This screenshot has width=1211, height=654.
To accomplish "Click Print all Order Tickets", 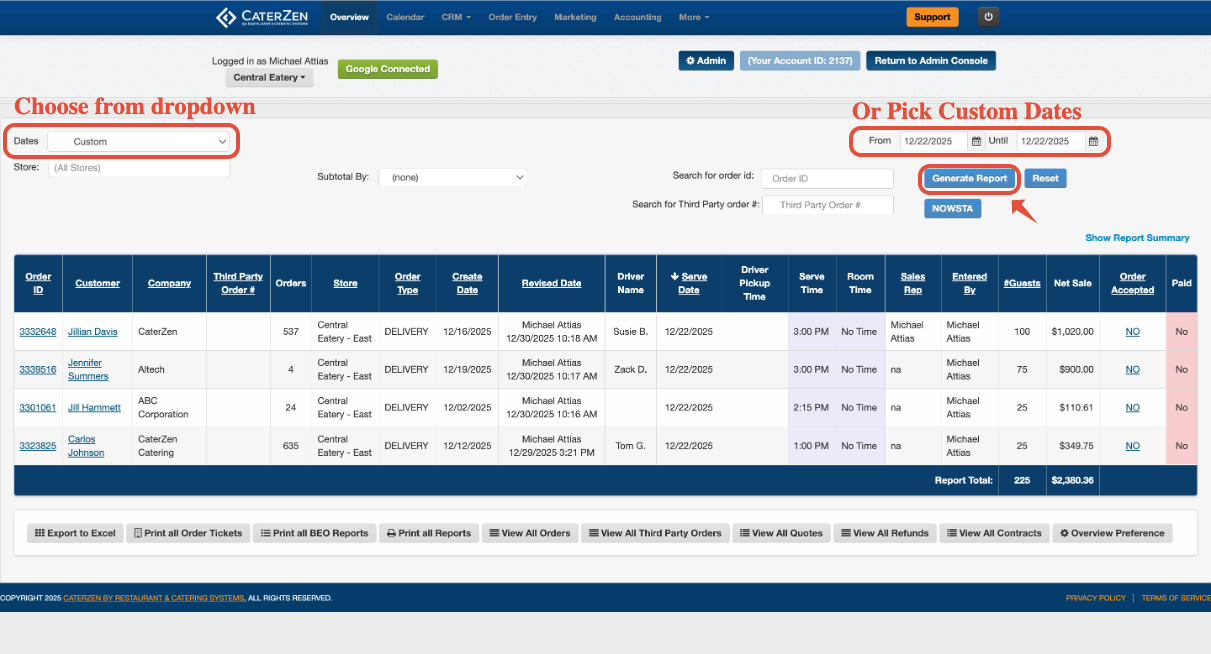I will tap(188, 533).
